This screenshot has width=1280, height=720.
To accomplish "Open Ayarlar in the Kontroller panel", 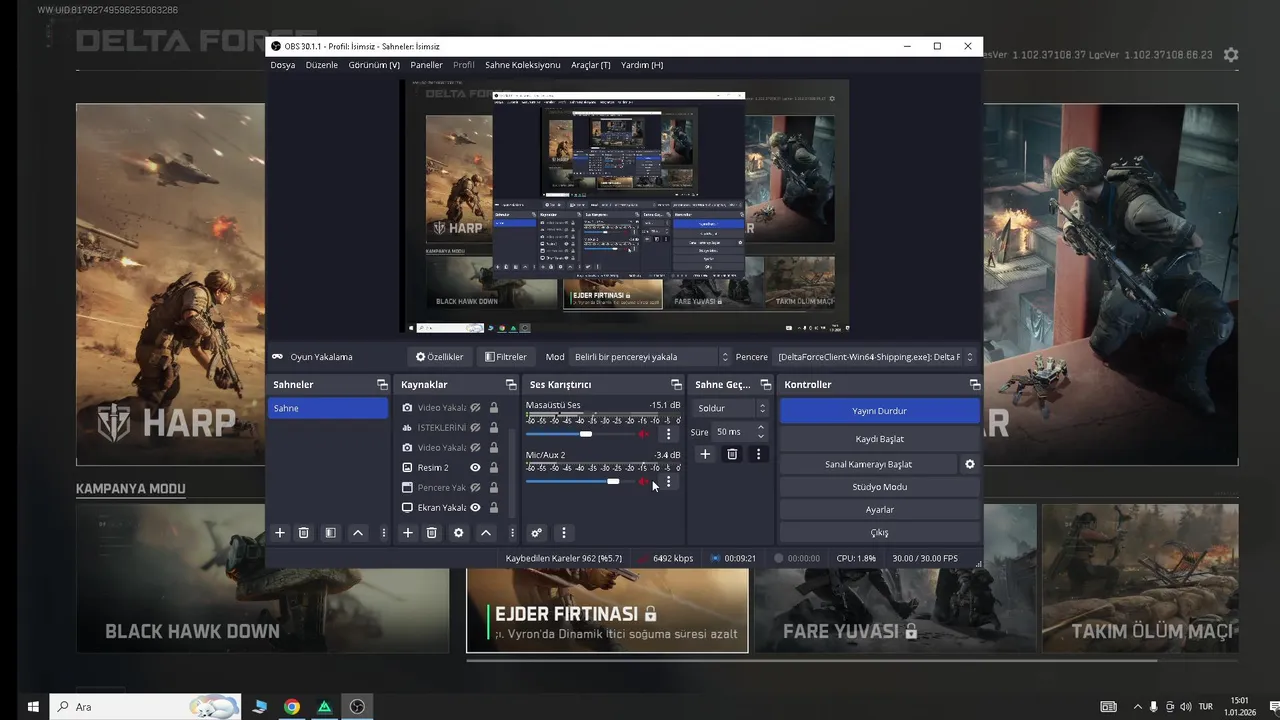I will [879, 510].
